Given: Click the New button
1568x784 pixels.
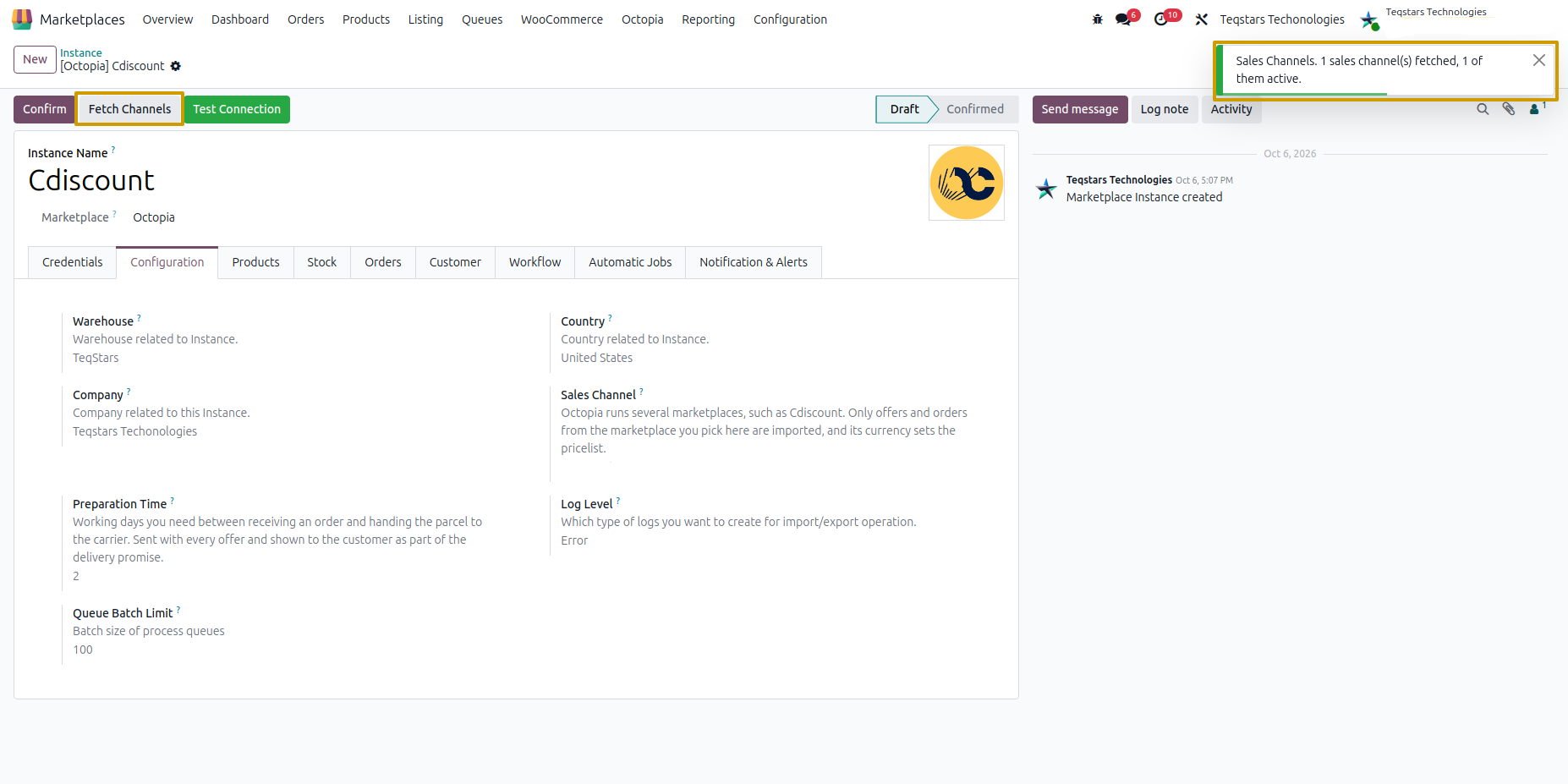Looking at the screenshot, I should tap(35, 59).
